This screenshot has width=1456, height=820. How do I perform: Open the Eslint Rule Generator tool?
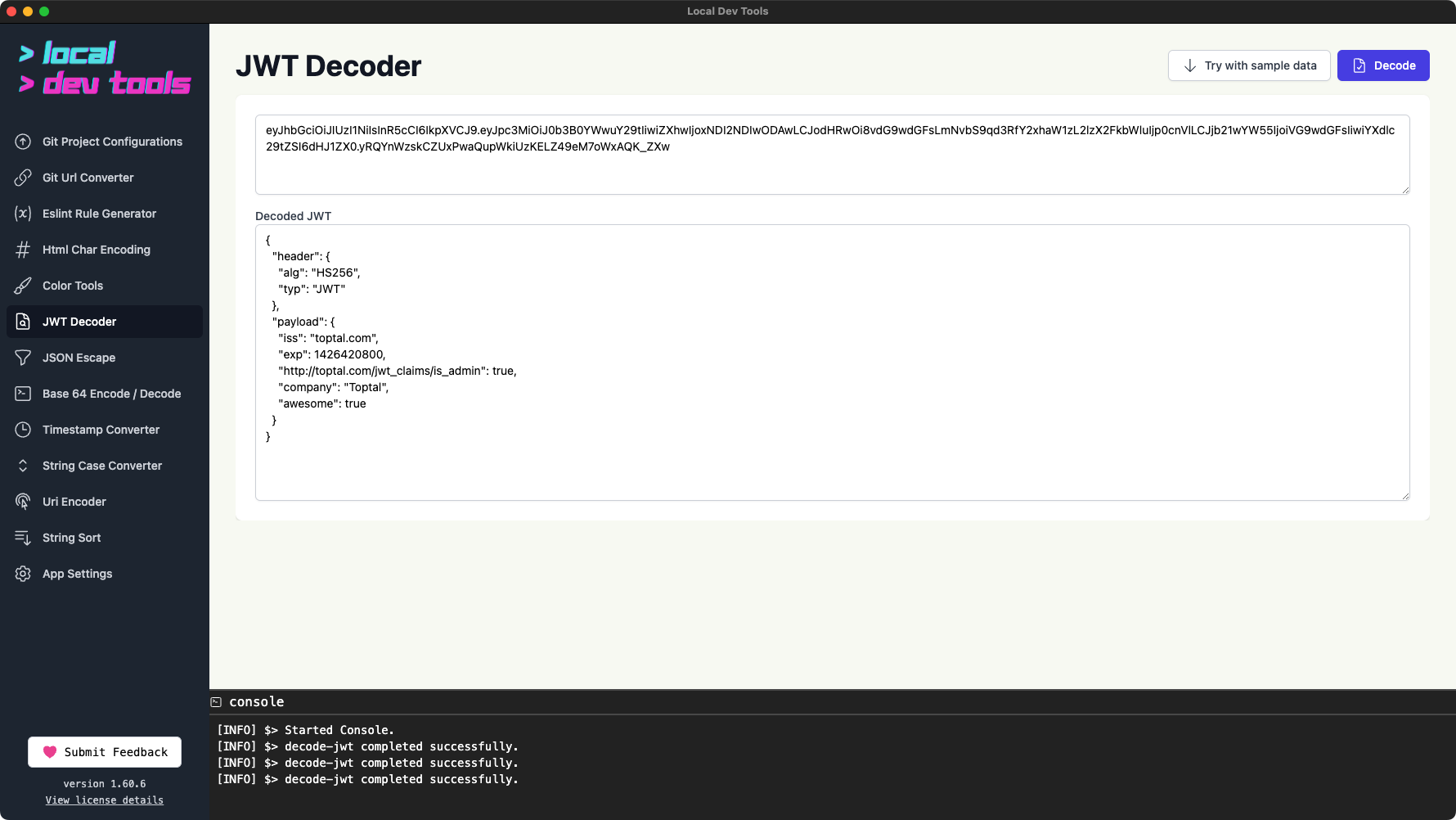99,214
